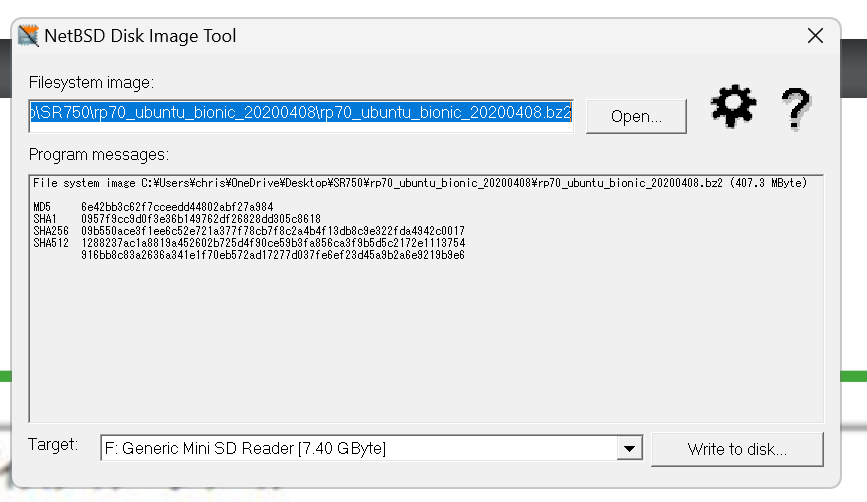Screen dimensions: 867x502
Task: Click the (407.3 MByte) file size text
Action: click(769, 183)
